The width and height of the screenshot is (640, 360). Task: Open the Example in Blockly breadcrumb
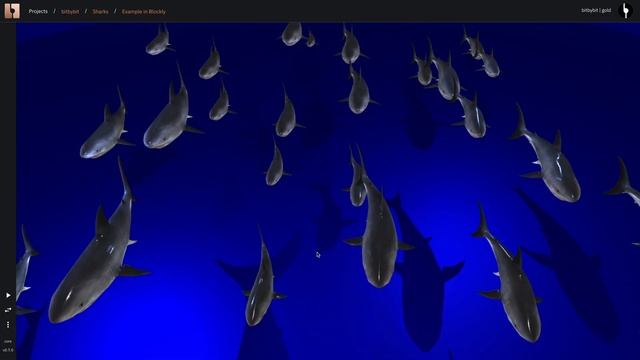pos(144,12)
